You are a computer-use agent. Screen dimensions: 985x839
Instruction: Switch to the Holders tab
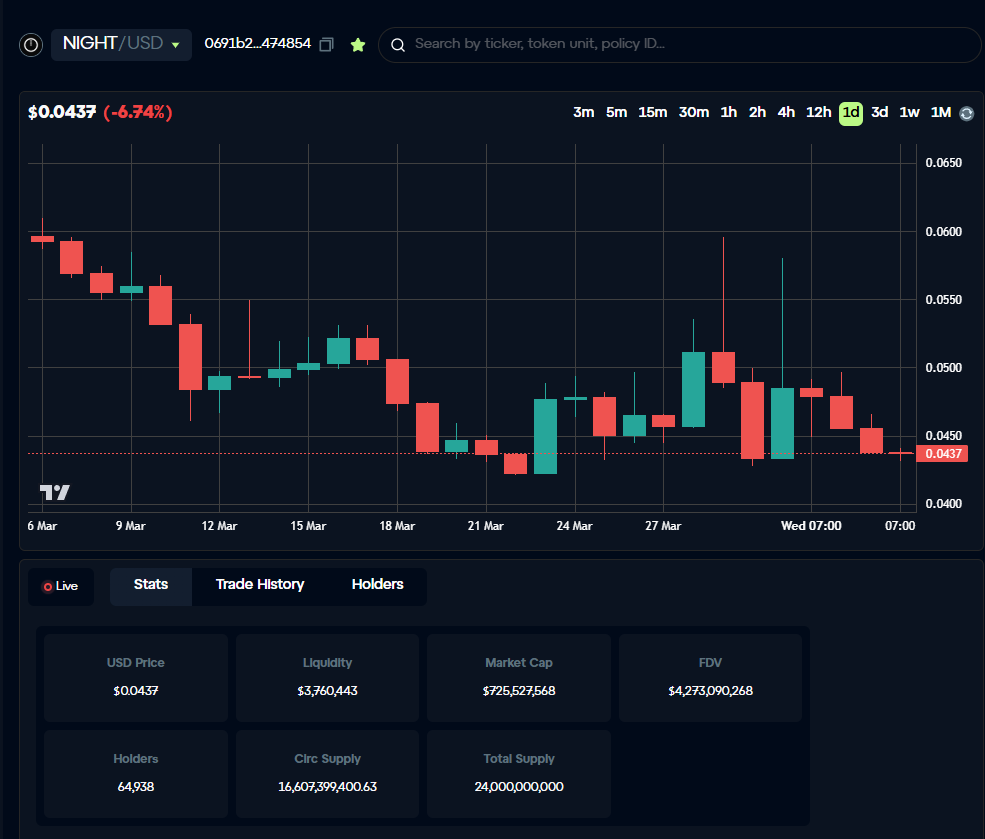(377, 585)
